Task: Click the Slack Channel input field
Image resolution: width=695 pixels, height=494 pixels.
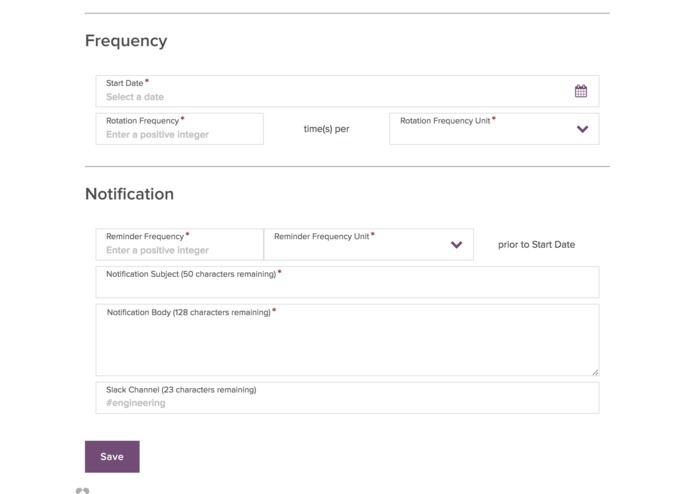Action: [347, 398]
